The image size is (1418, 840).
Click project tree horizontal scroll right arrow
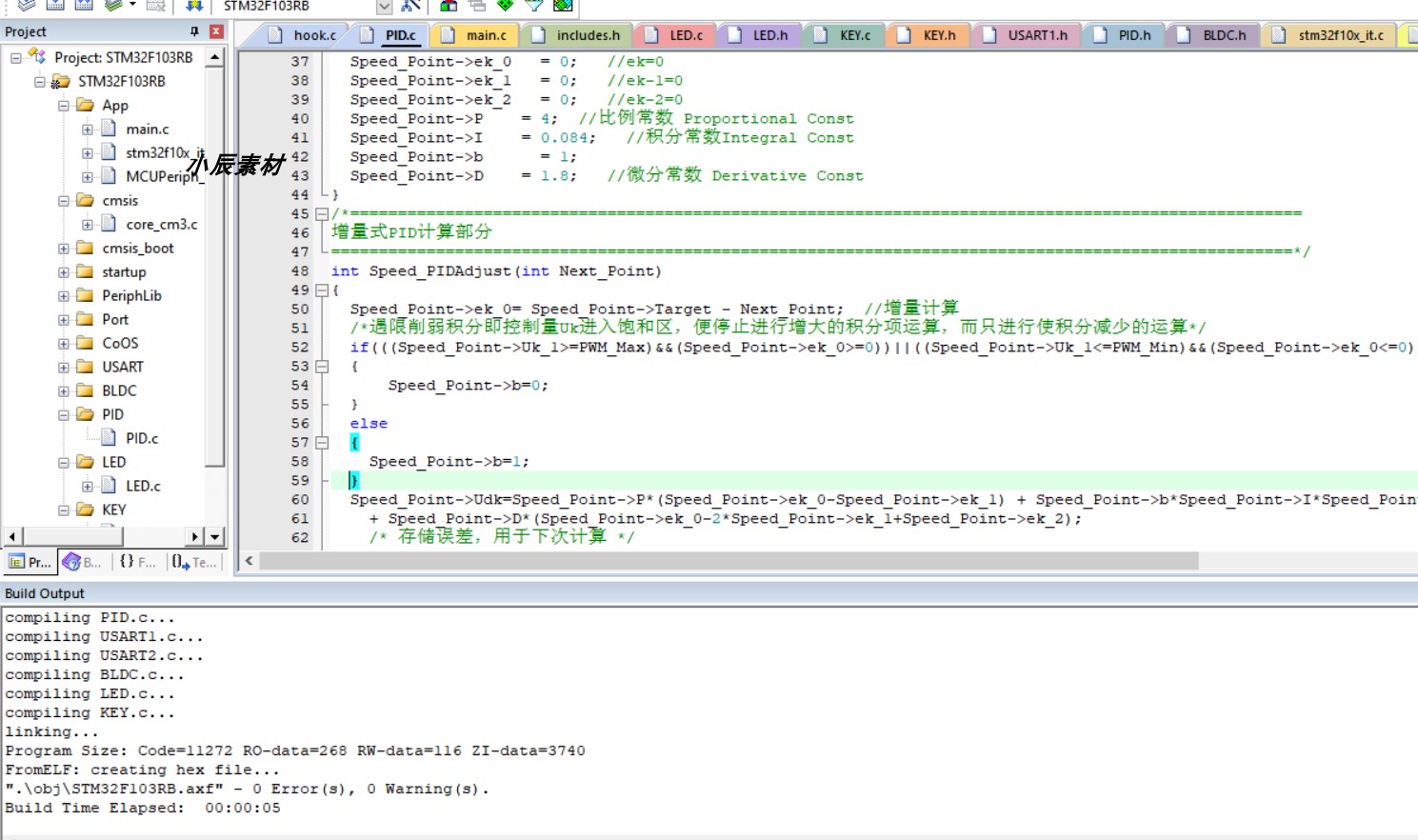pyautogui.click(x=195, y=537)
